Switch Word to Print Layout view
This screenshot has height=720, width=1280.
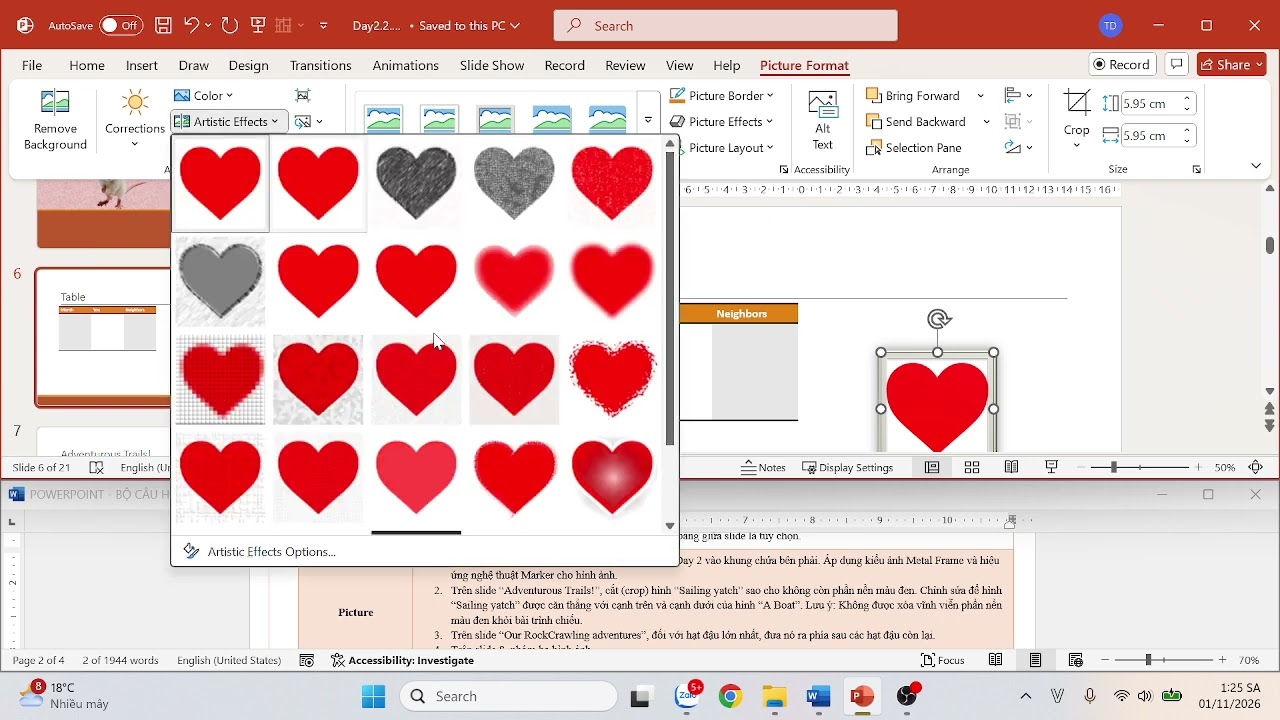click(x=1036, y=660)
